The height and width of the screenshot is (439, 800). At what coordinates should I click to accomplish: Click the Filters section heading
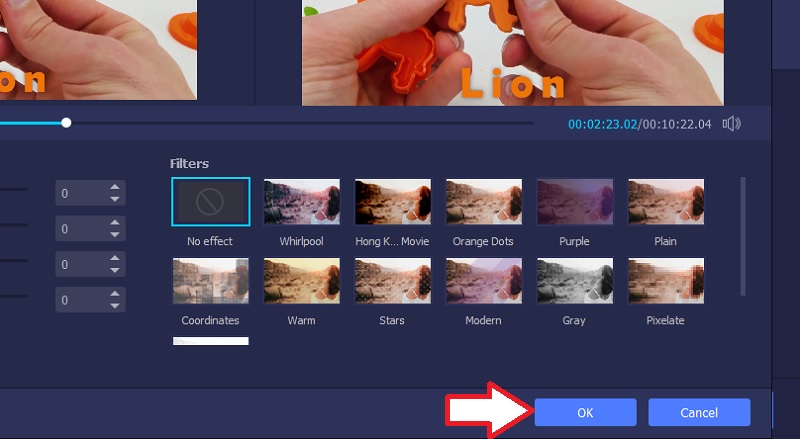tap(189, 163)
